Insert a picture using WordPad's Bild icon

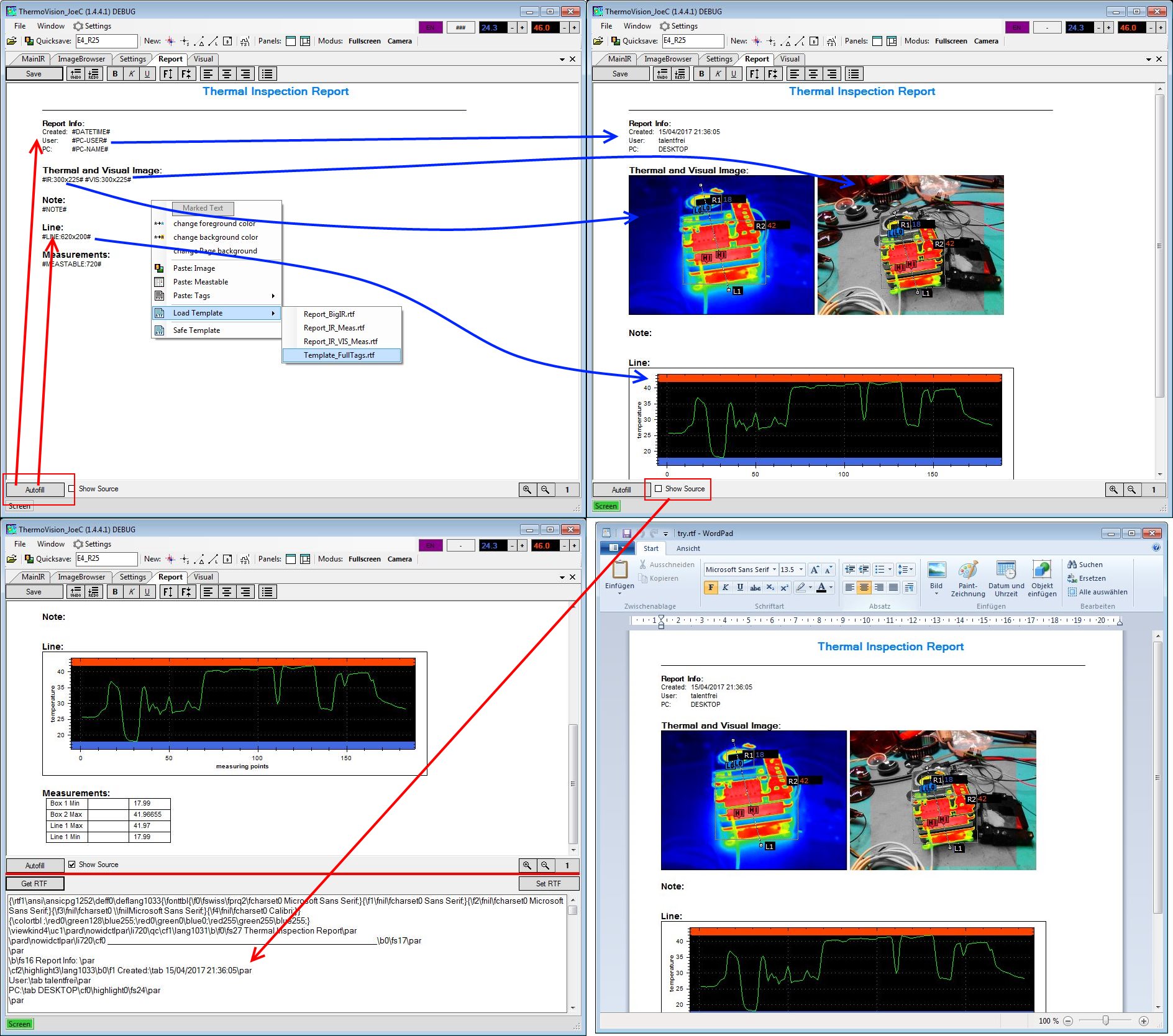(936, 571)
